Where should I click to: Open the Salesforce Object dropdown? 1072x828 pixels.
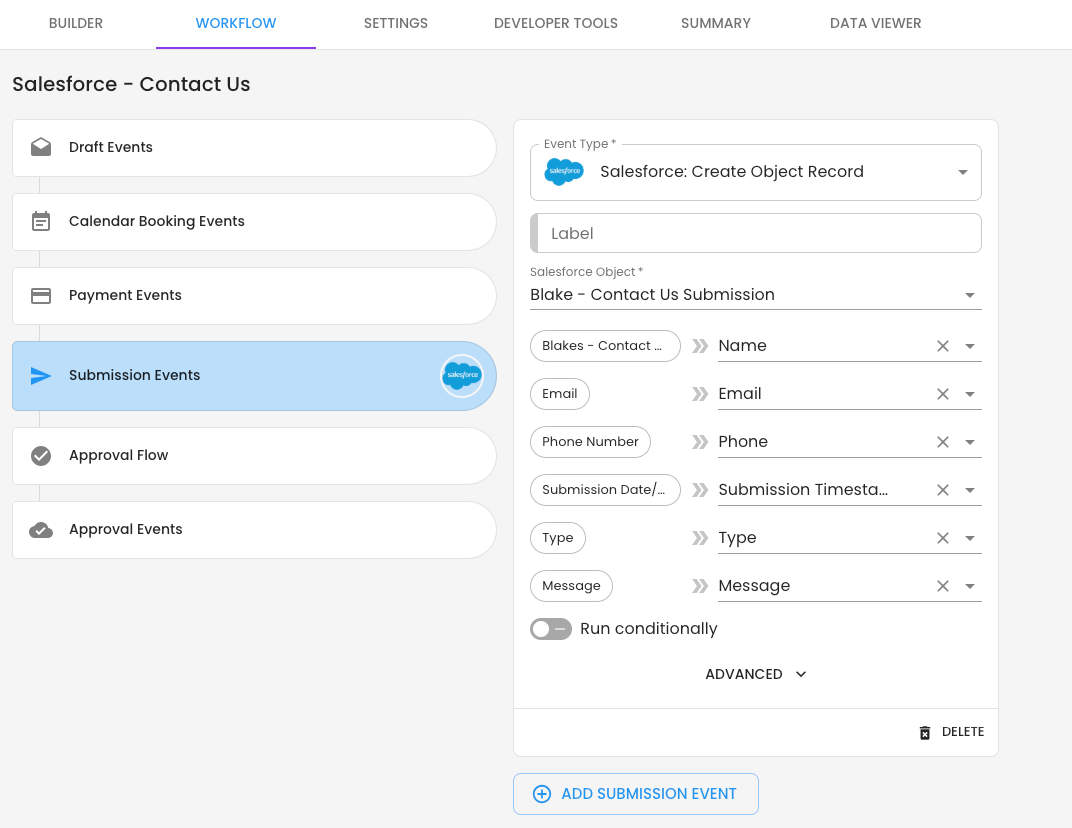tap(755, 295)
